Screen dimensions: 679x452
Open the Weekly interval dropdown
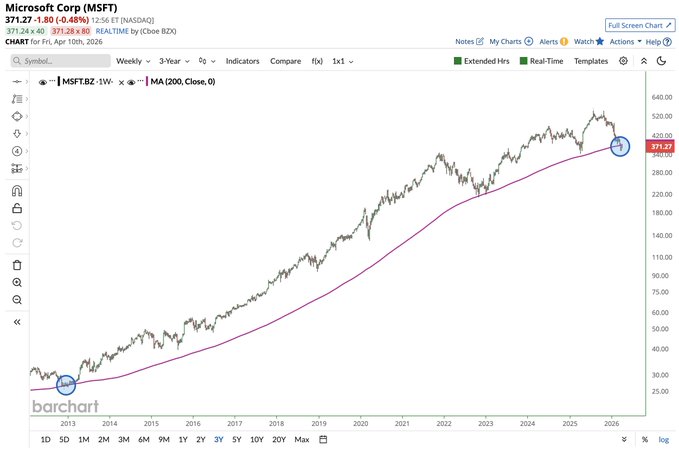click(x=133, y=61)
